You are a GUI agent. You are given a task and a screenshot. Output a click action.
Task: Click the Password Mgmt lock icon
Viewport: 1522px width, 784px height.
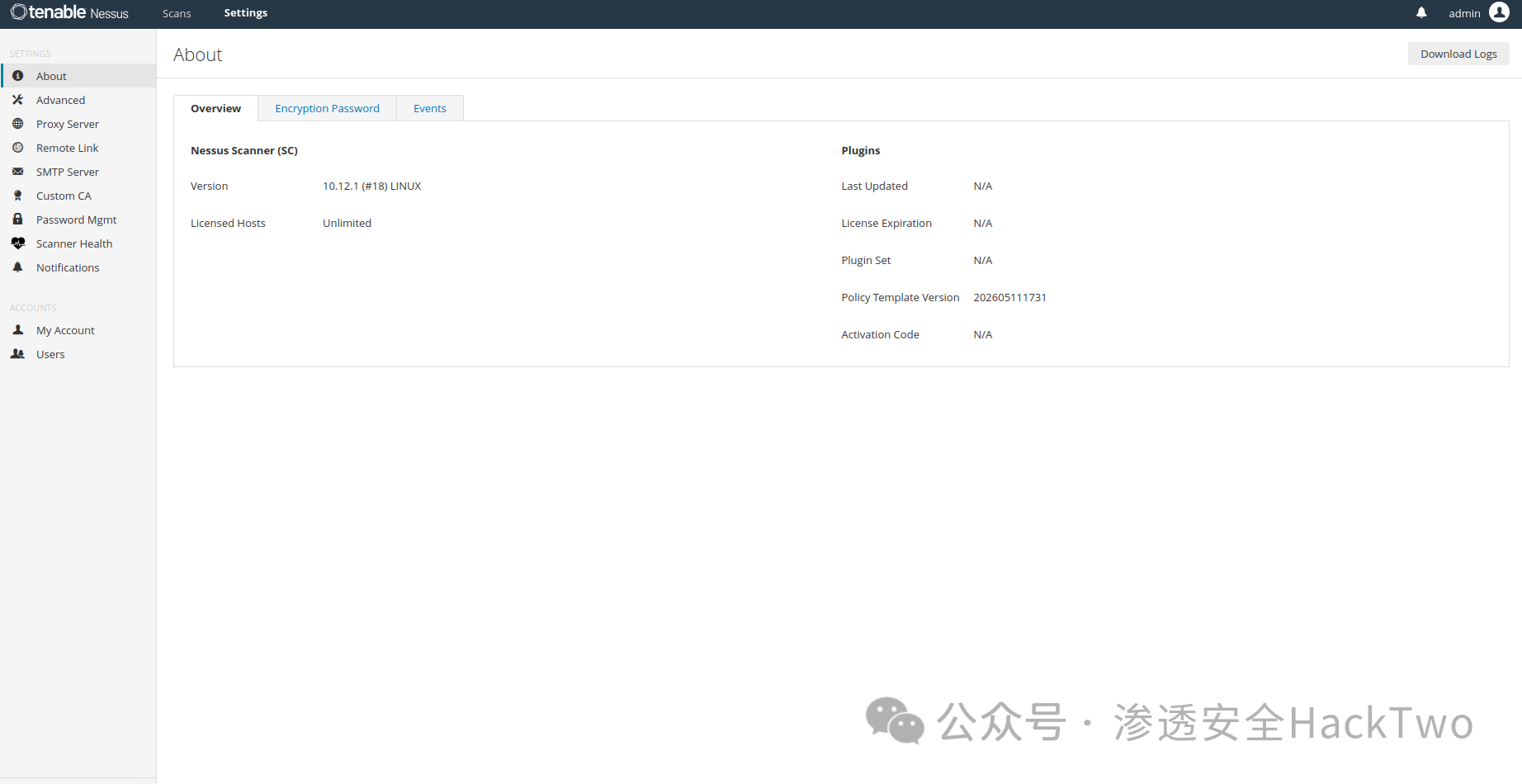tap(17, 220)
